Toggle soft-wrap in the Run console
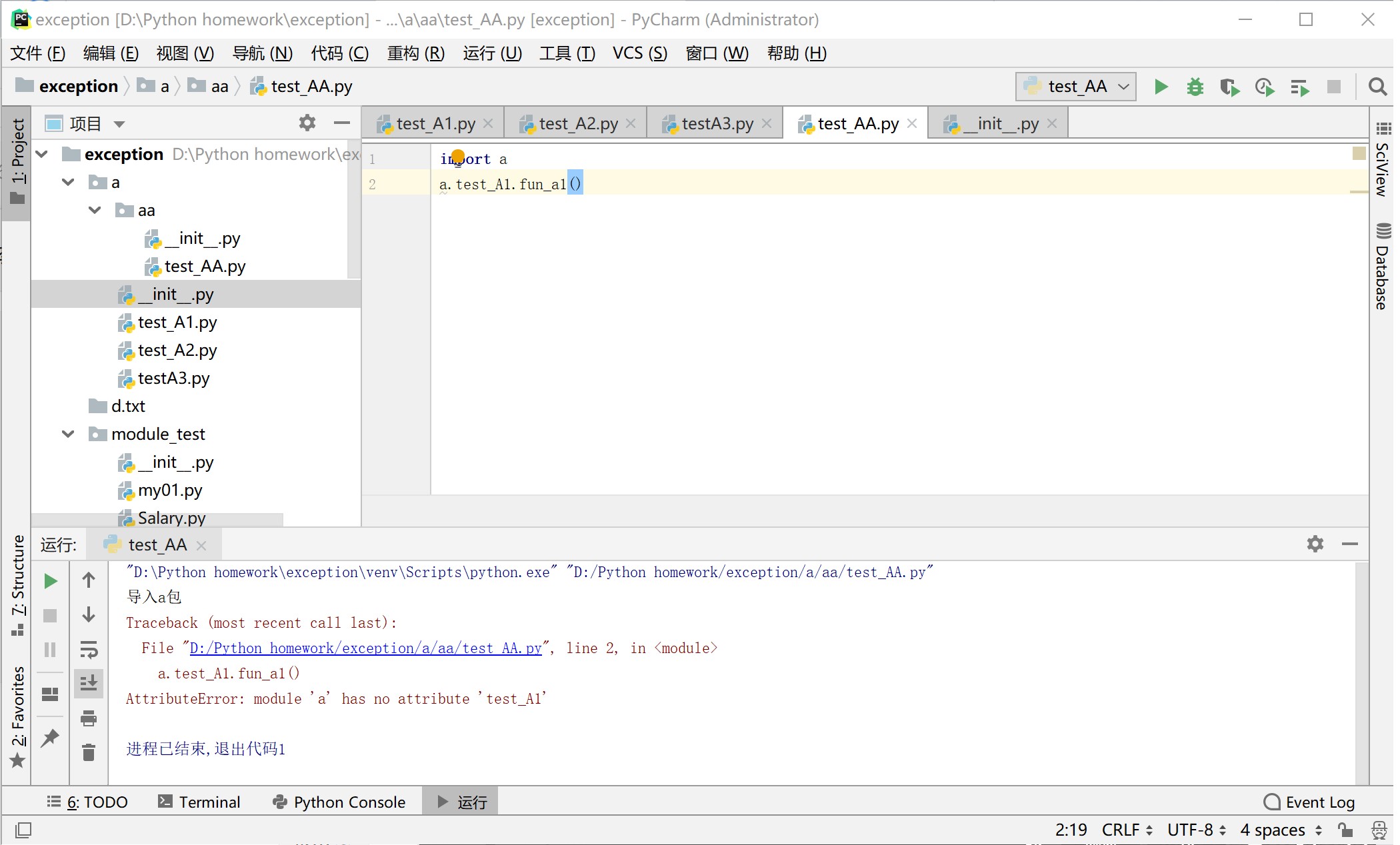This screenshot has height=845, width=1400. (x=89, y=649)
